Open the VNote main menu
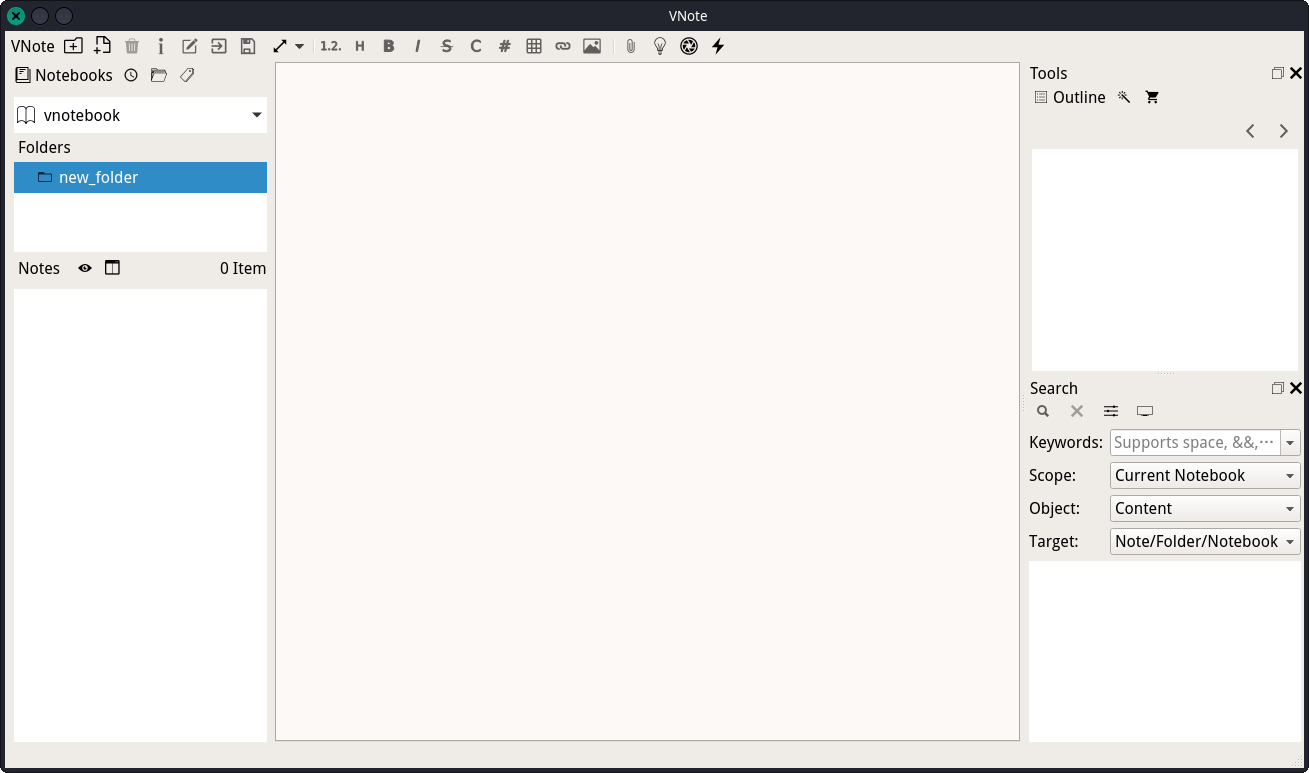Screen dimensions: 1309x773 [x=33, y=46]
